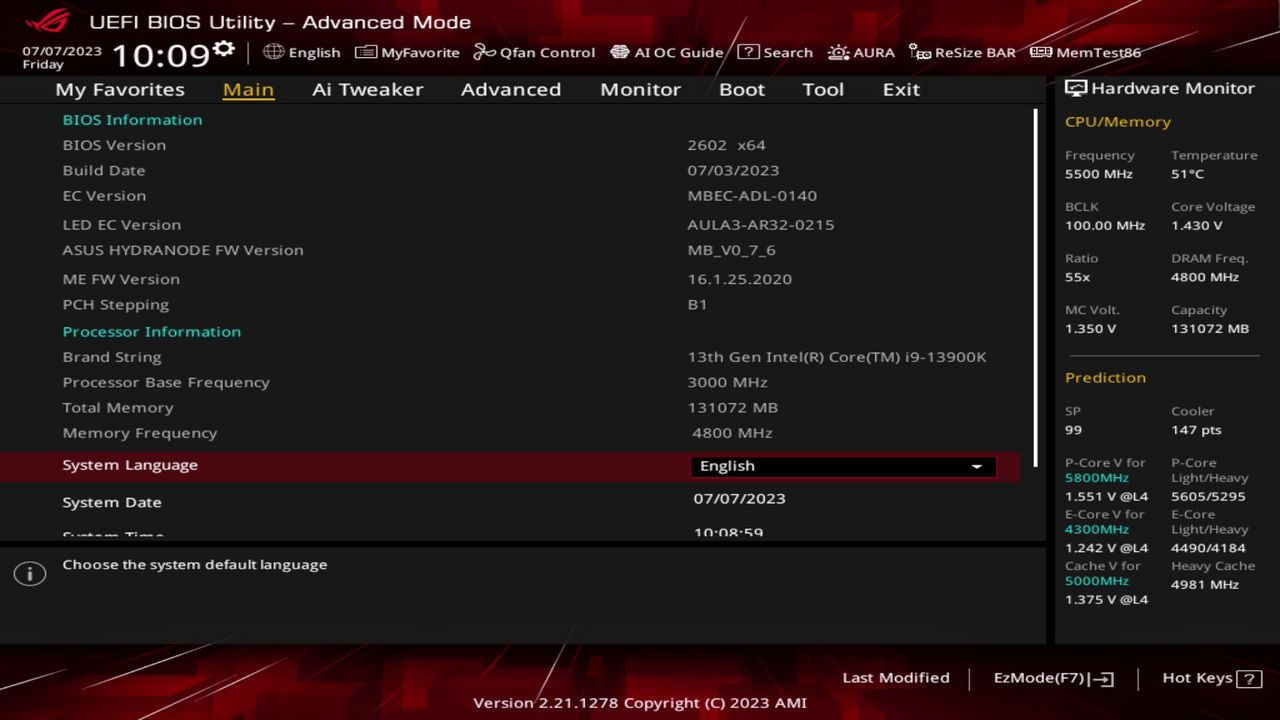1280x720 pixels.
Task: Click Core Voltage value 1.430 V
Action: (x=1197, y=226)
